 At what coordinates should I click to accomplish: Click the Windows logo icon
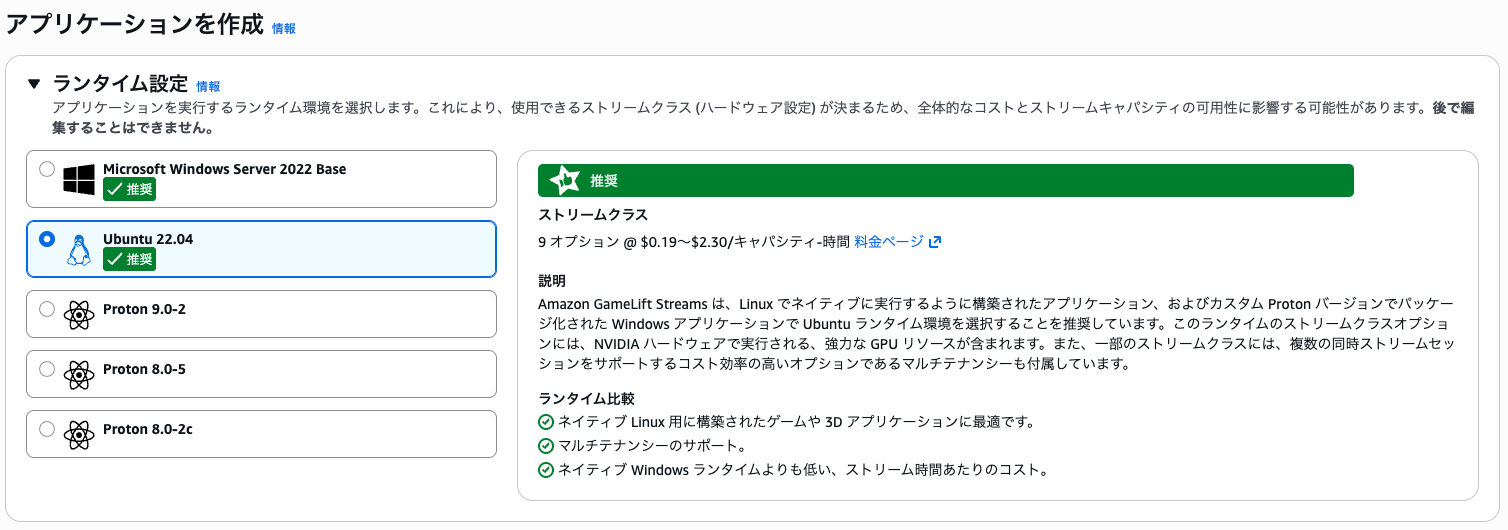click(x=79, y=180)
